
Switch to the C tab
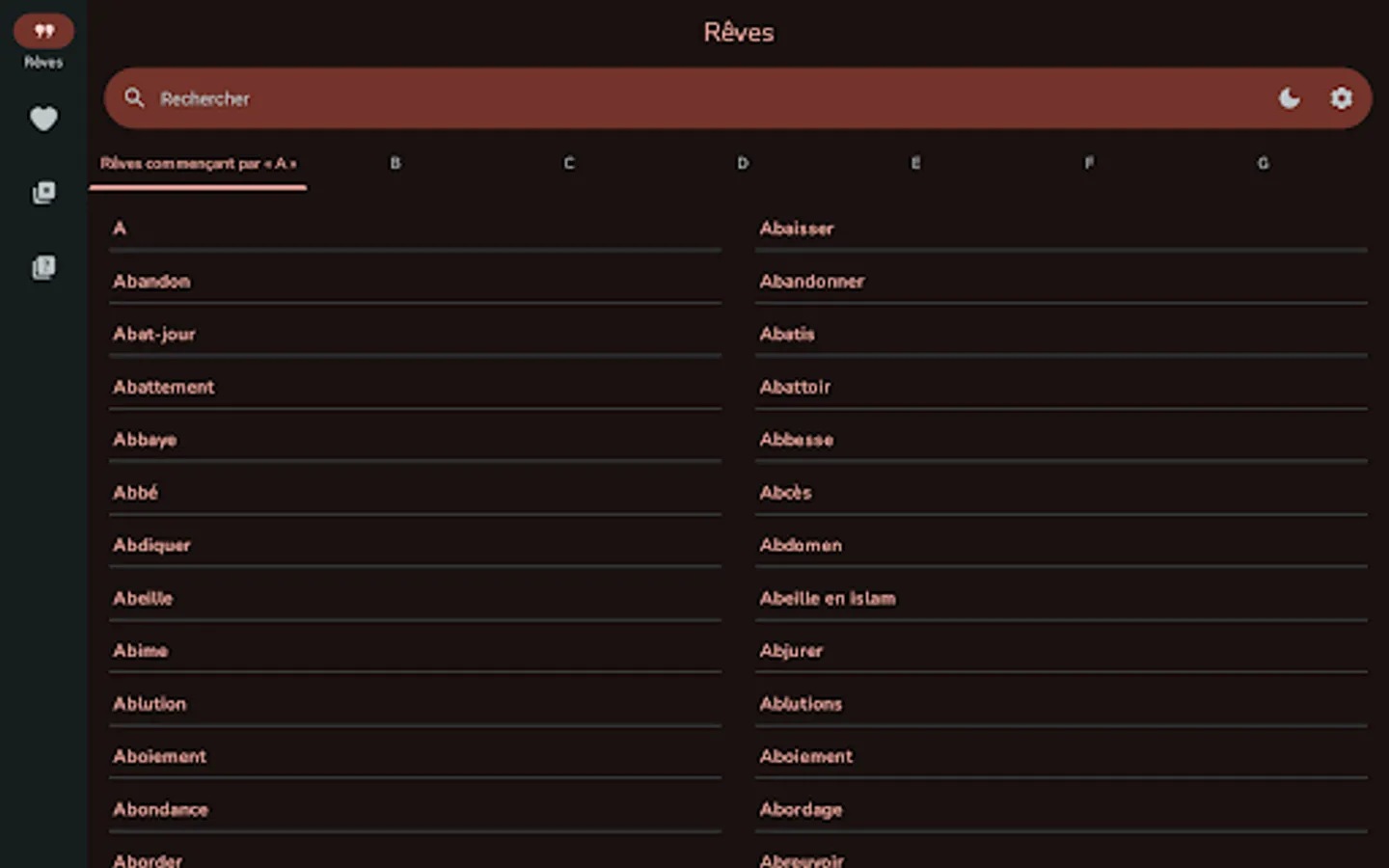coord(569,163)
